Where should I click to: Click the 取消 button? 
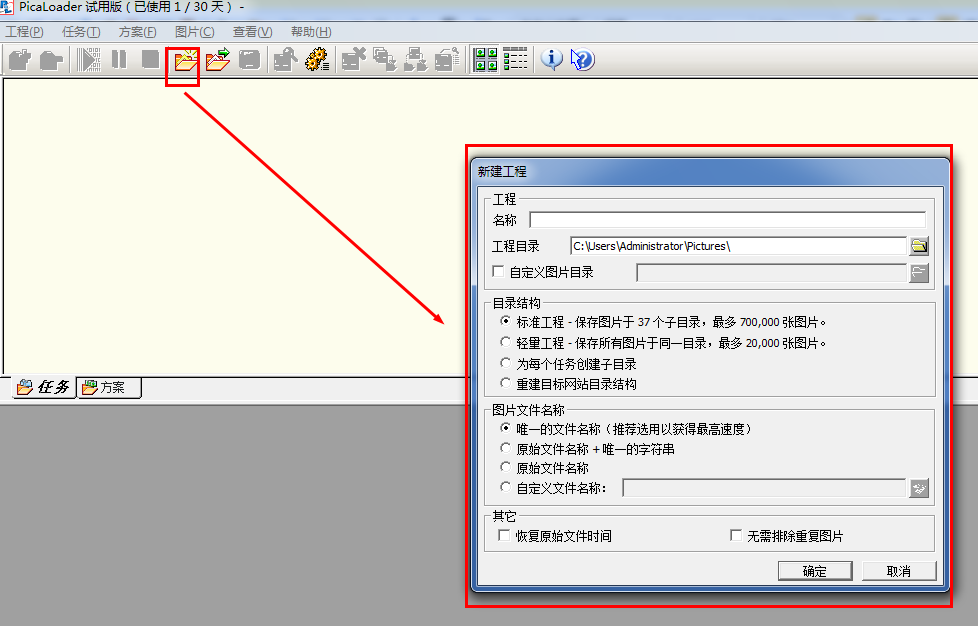click(x=899, y=571)
